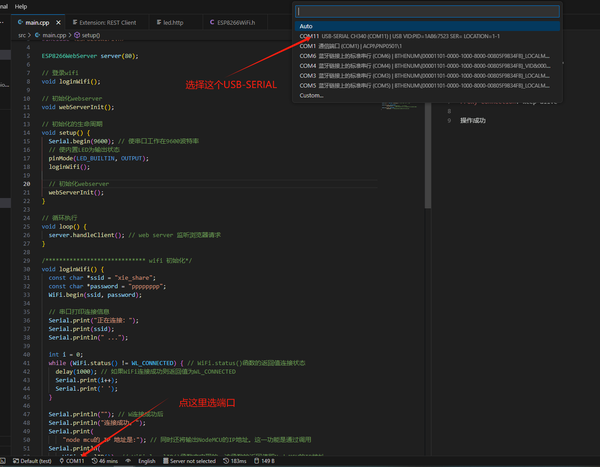Pick the COM3 Bluetooth serial port
This screenshot has height=467, width=600.
click(x=427, y=76)
